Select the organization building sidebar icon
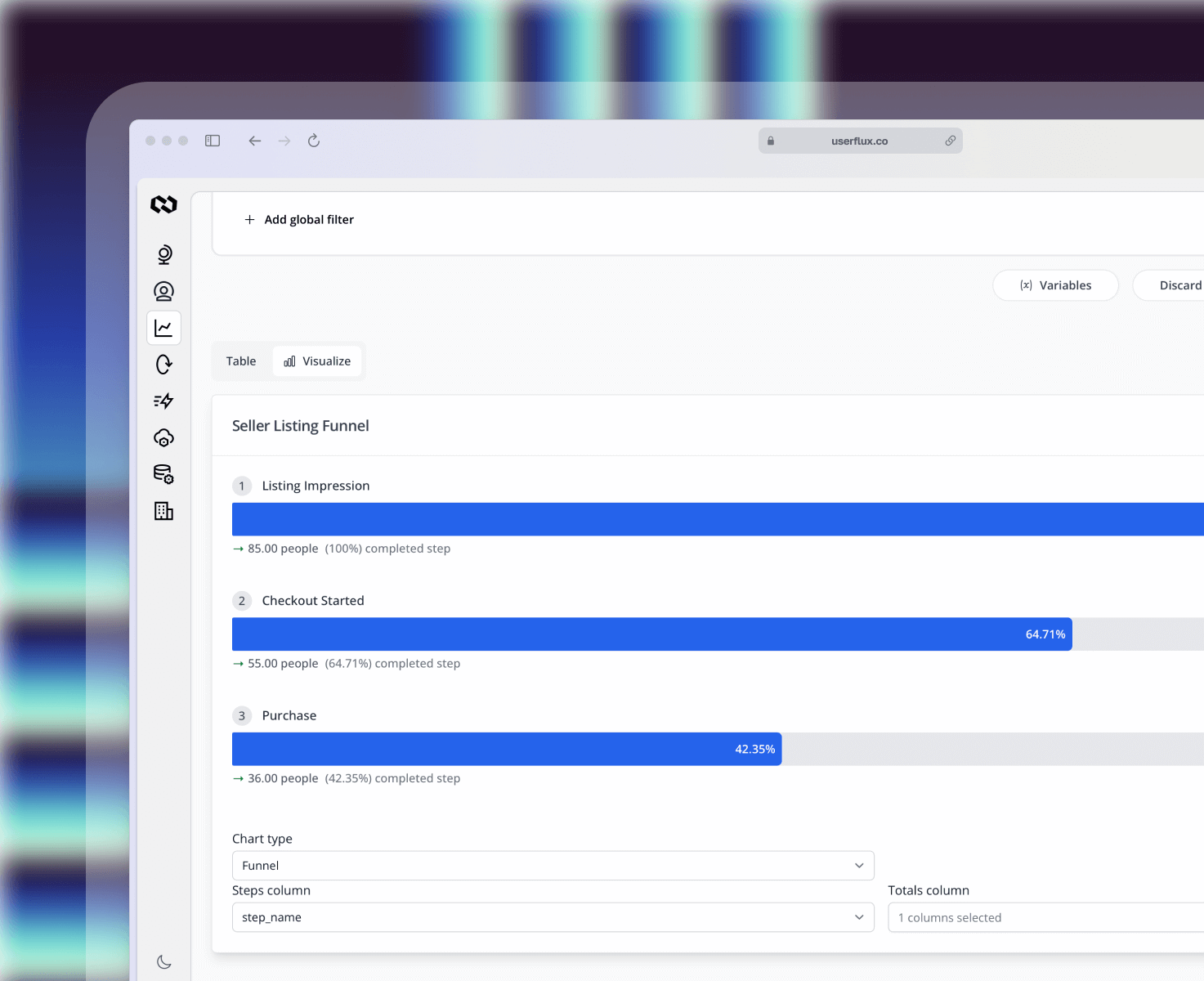Screen dimensions: 1204x981 (x=163, y=511)
